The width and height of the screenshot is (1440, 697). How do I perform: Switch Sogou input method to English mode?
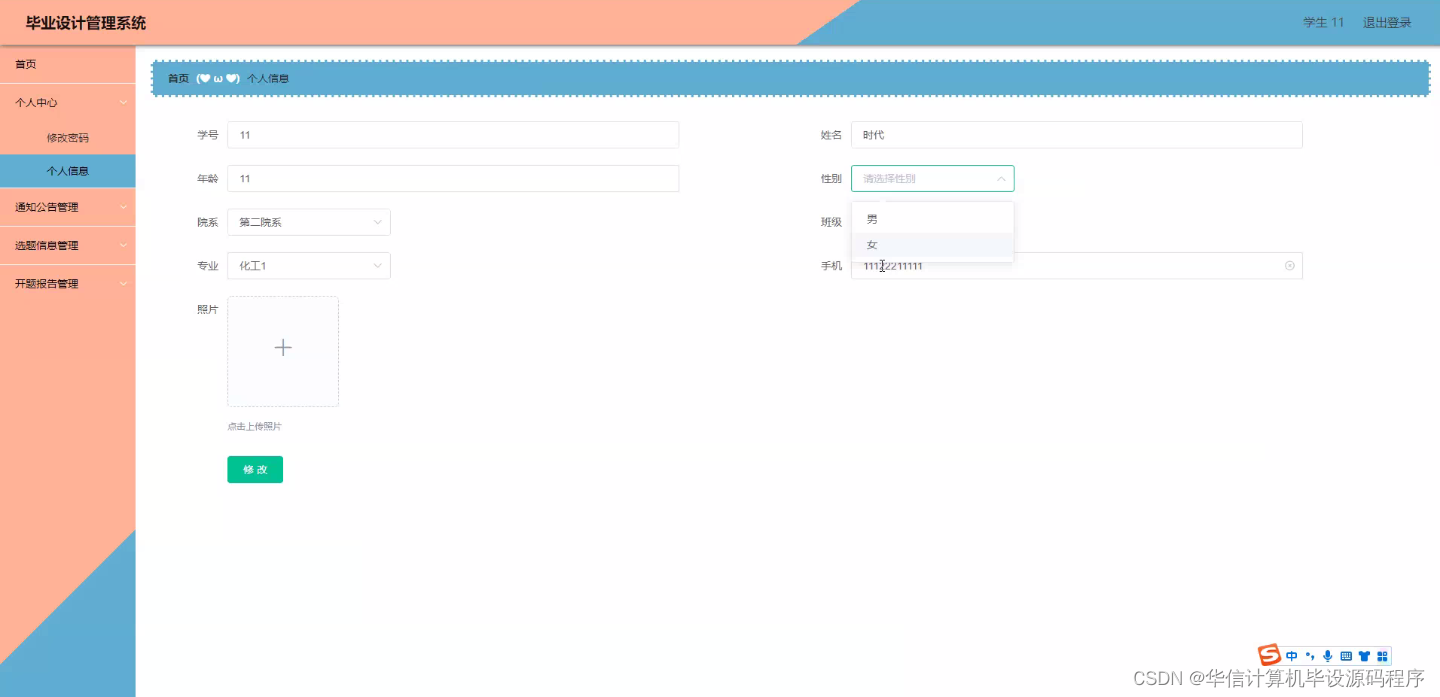1291,656
